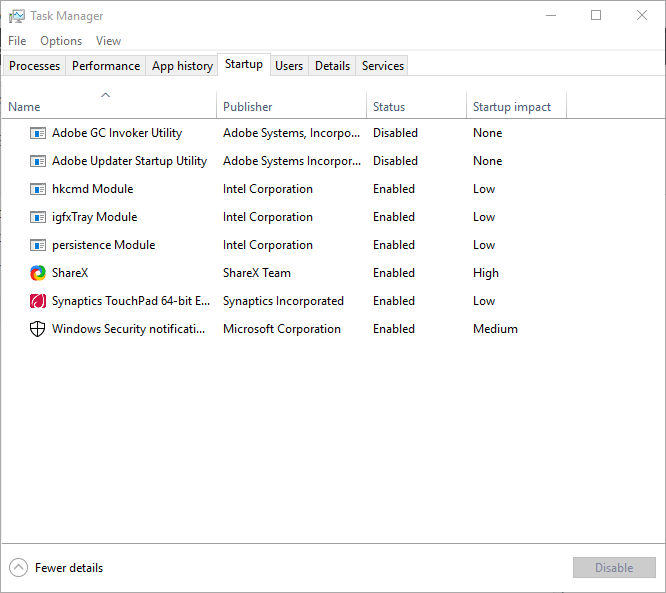Click the ShareX Team publisher cell

coord(257,273)
